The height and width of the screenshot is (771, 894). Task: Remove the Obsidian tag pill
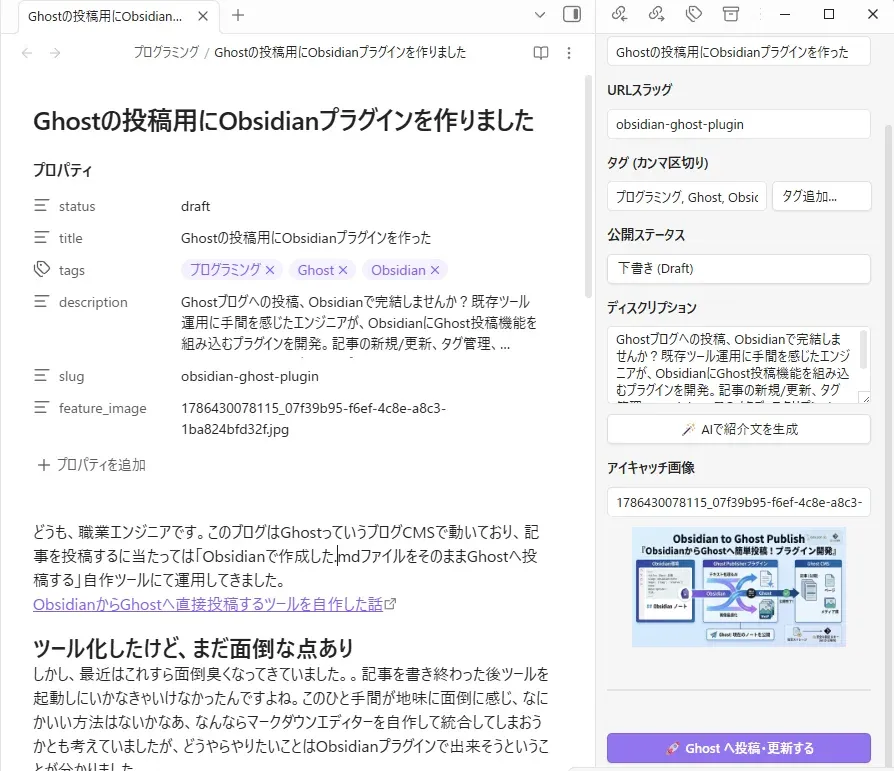tap(435, 270)
